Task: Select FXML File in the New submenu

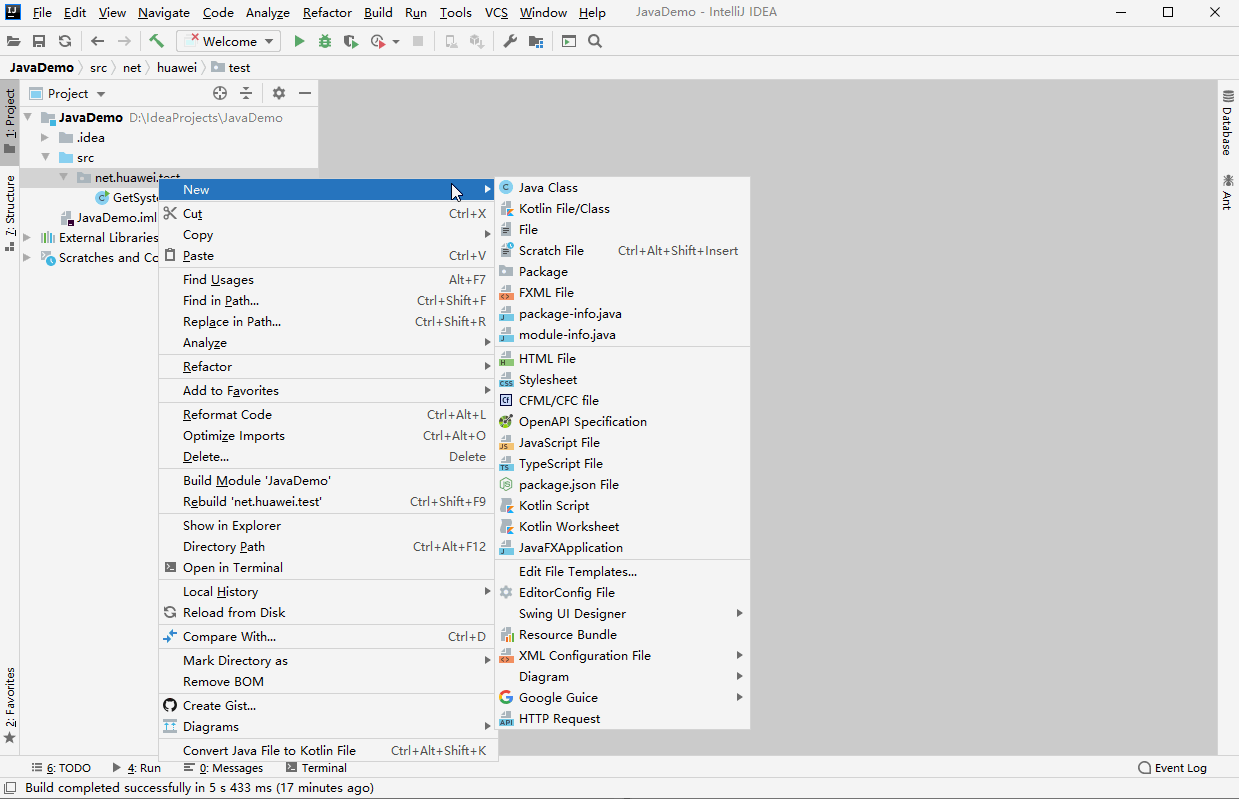Action: tap(622, 293)
